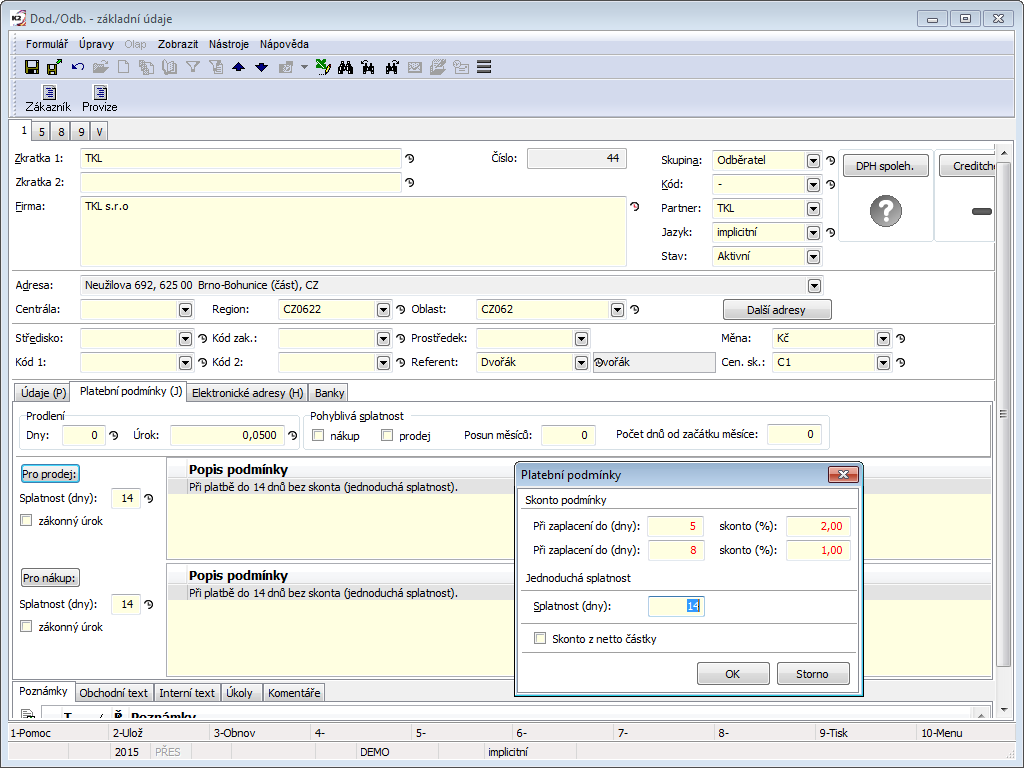The image size is (1024, 768).
Task: Check the prodej checkbox under Pohyblivá splatnost
Action: pos(388,435)
